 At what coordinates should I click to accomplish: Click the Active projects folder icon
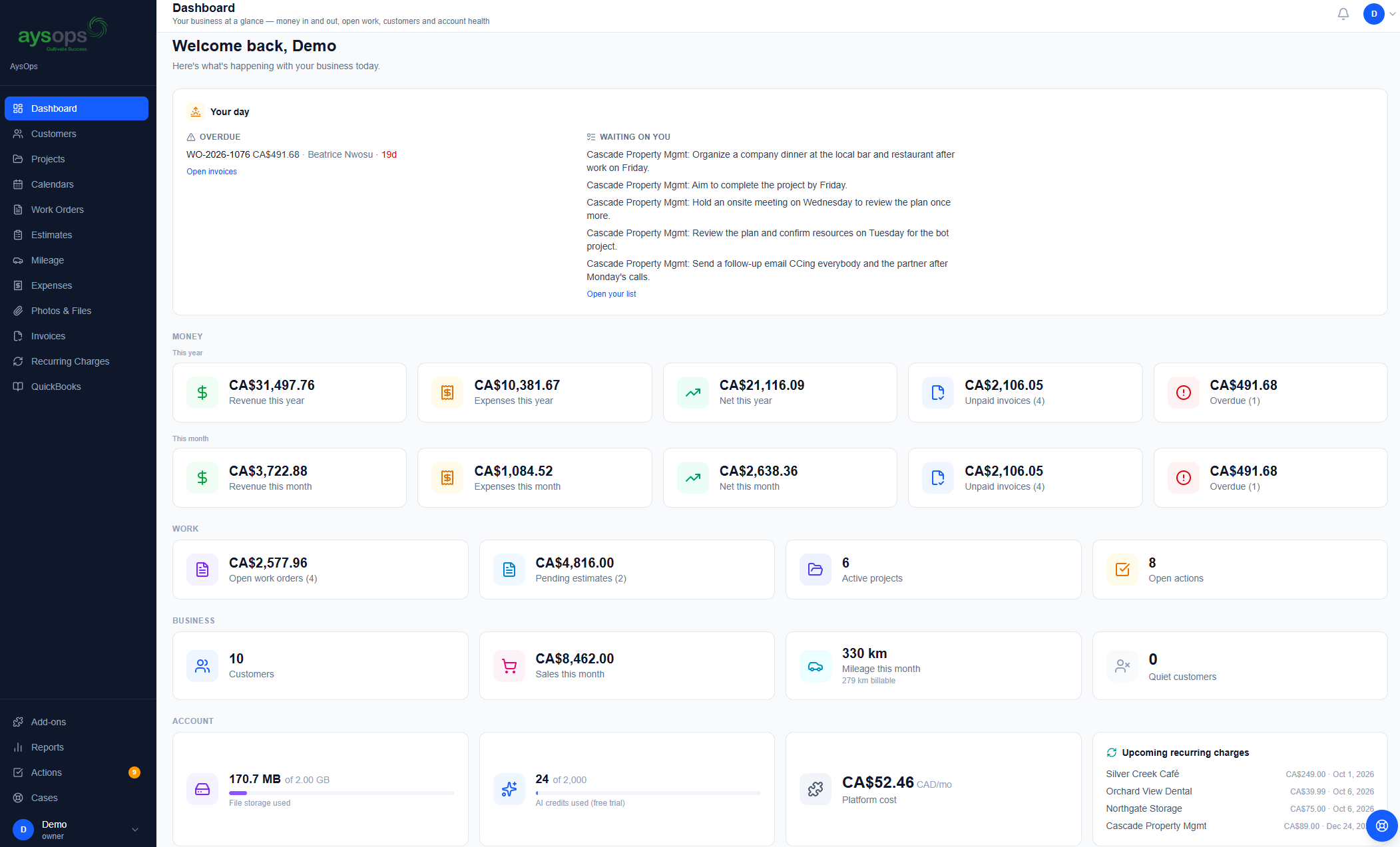(x=816, y=570)
